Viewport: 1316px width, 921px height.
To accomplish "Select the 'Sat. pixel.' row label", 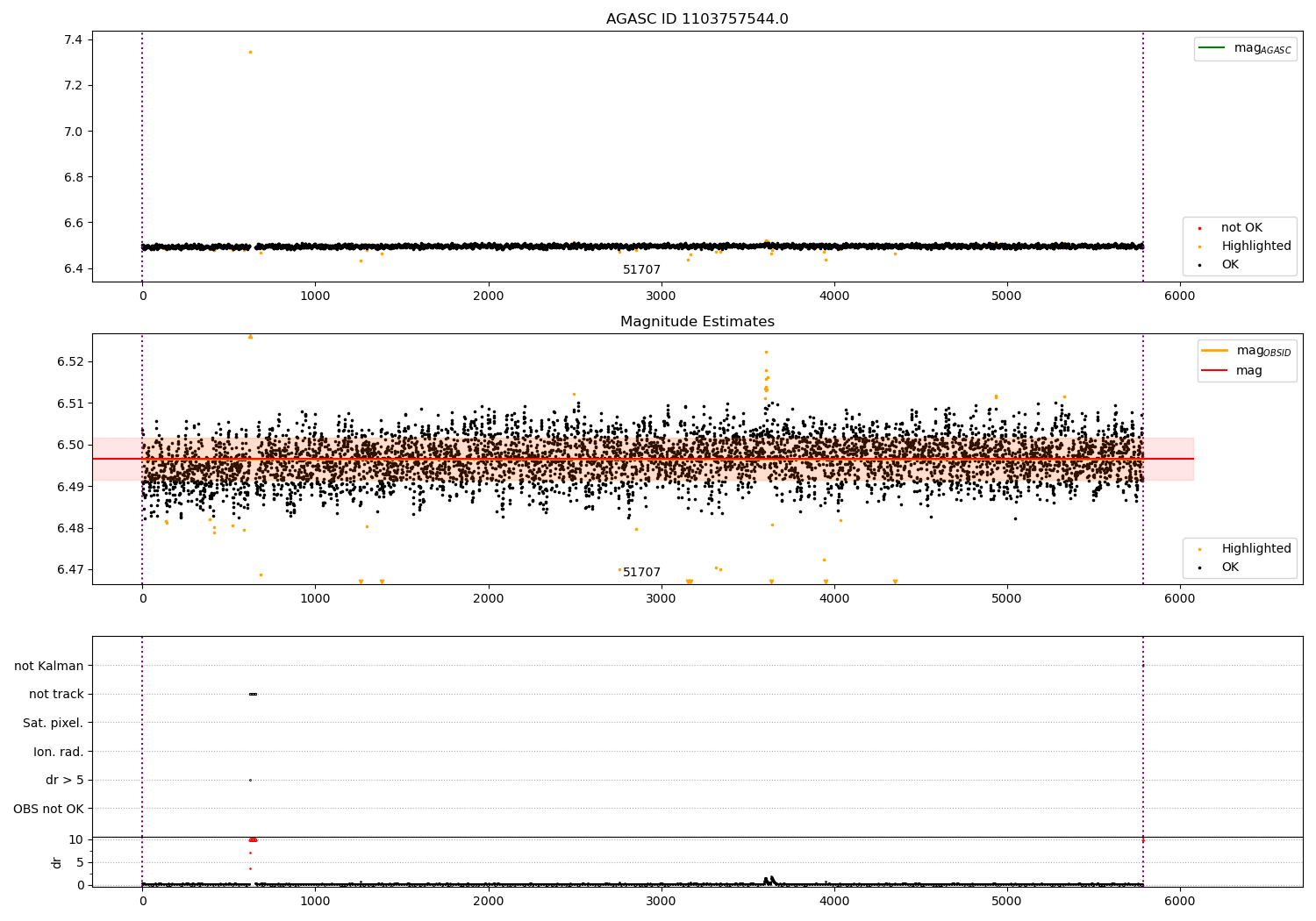I will 53,723.
